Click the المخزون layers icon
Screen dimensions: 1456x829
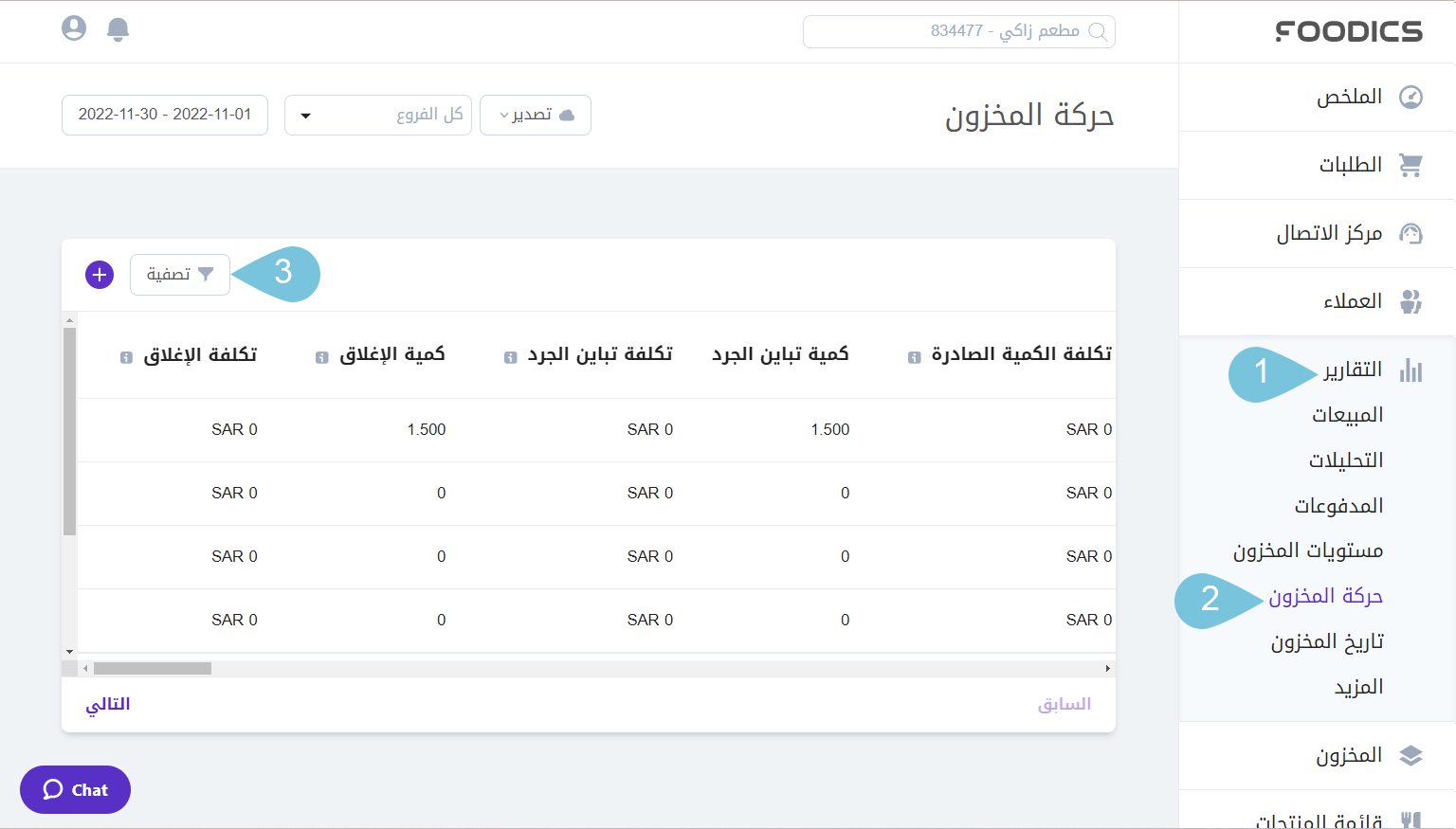coord(1411,755)
